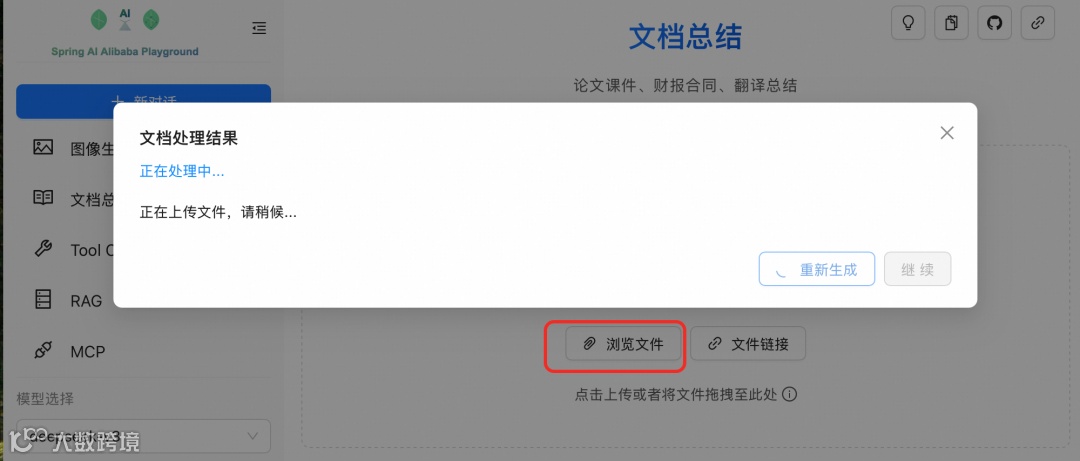Viewport: 1080px width, 461px height.
Task: Click the plug icon beside MCP
Action: click(x=43, y=351)
